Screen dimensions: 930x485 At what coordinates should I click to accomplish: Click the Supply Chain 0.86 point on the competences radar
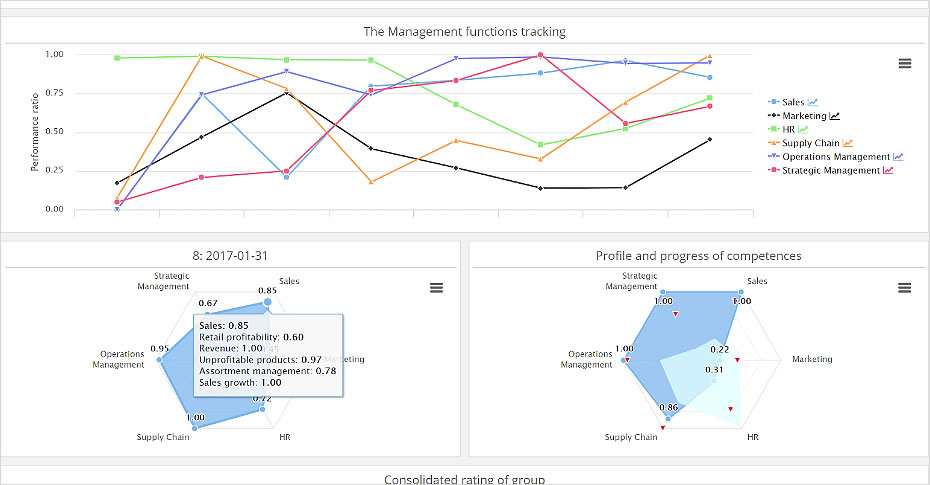pyautogui.click(x=666, y=418)
